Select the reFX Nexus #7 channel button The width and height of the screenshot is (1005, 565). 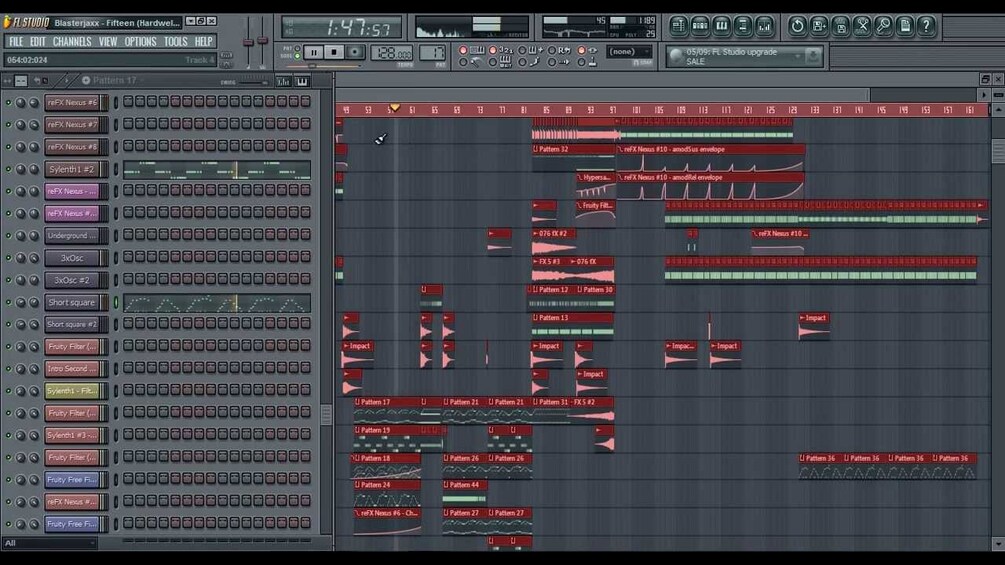tap(72, 125)
